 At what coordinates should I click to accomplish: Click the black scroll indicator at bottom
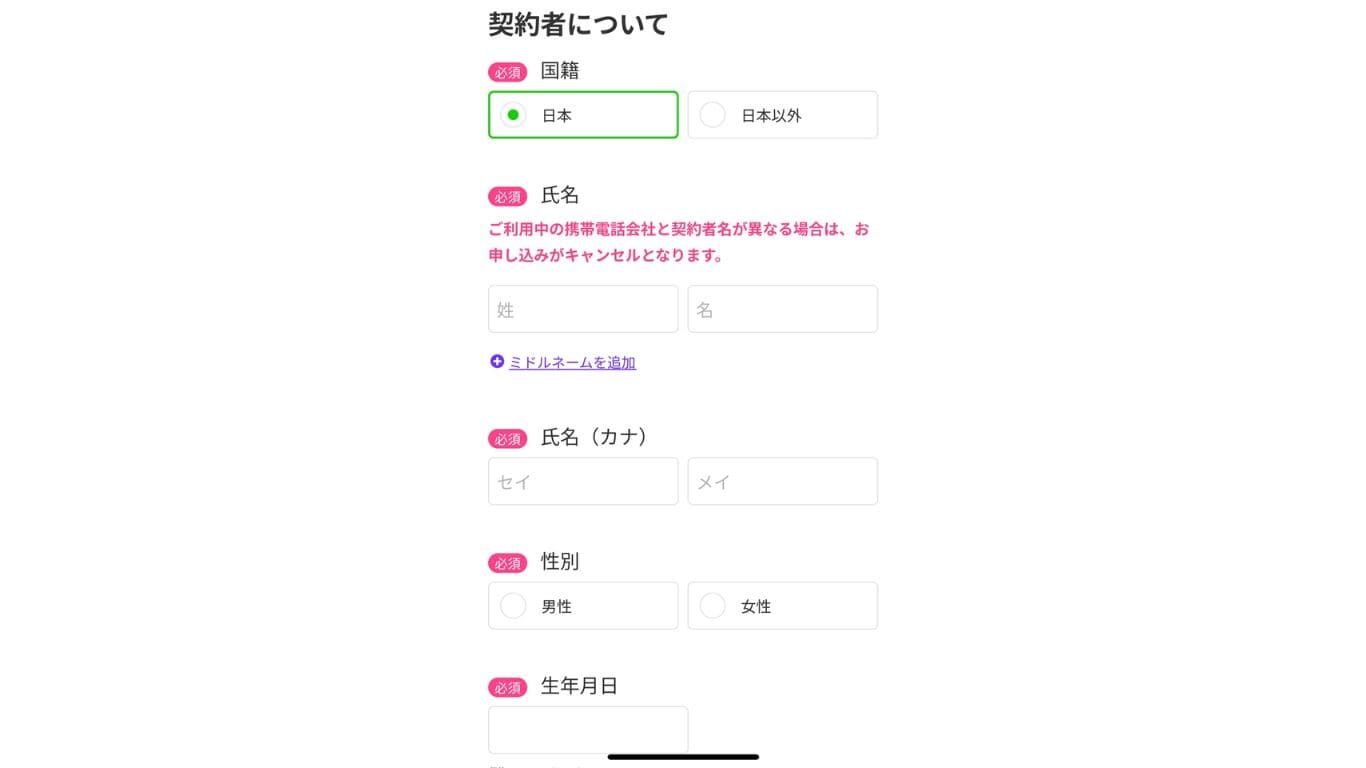tap(683, 757)
